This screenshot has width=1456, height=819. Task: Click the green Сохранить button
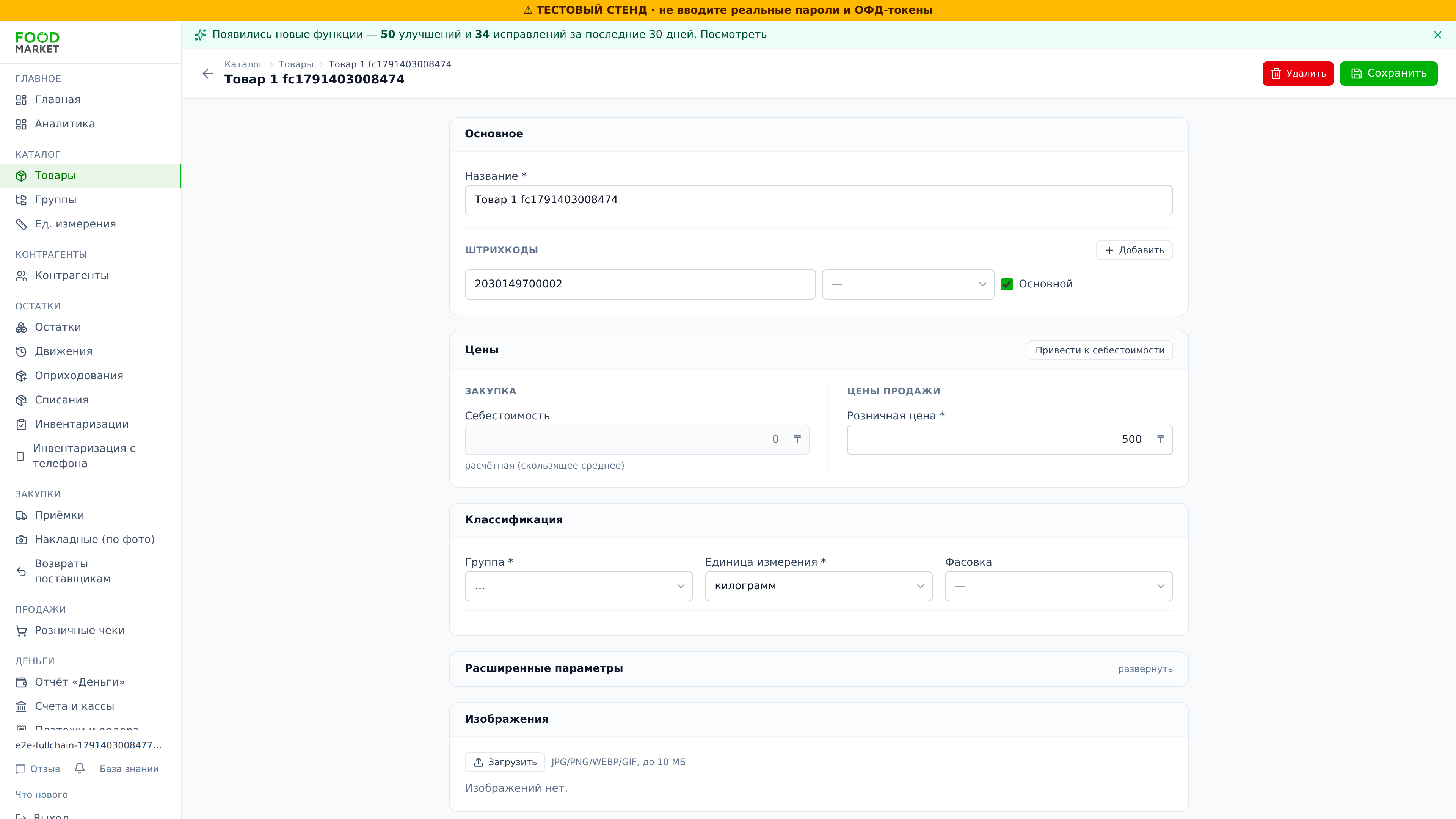[1388, 74]
